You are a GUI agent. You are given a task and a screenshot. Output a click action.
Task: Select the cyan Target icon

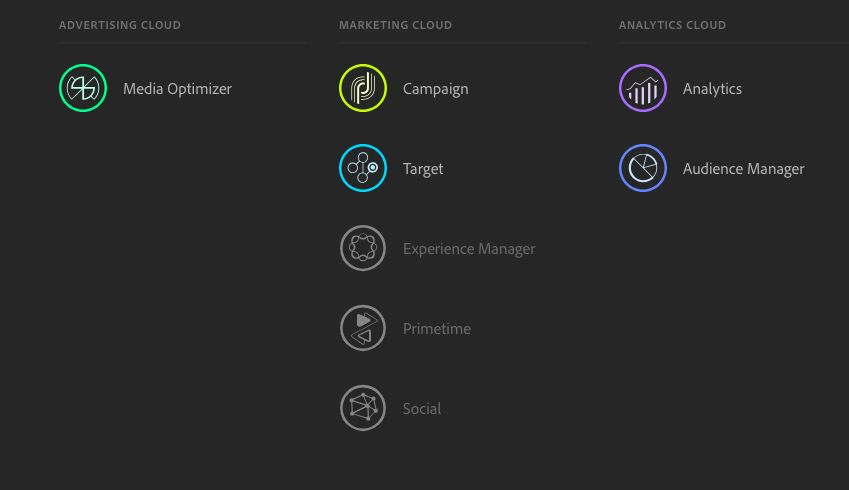[x=363, y=168]
